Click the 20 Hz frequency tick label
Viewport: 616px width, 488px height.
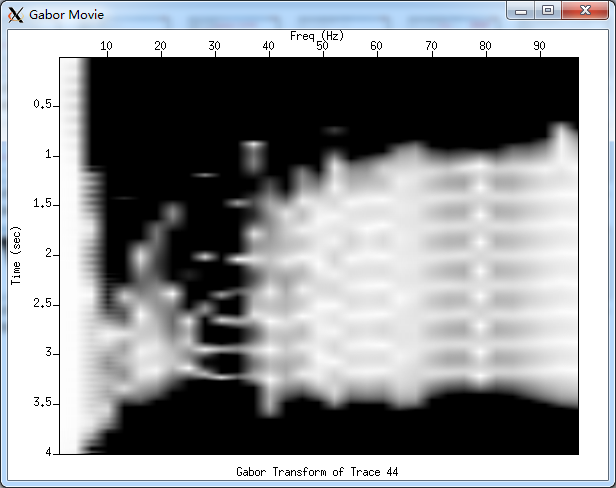coord(160,46)
